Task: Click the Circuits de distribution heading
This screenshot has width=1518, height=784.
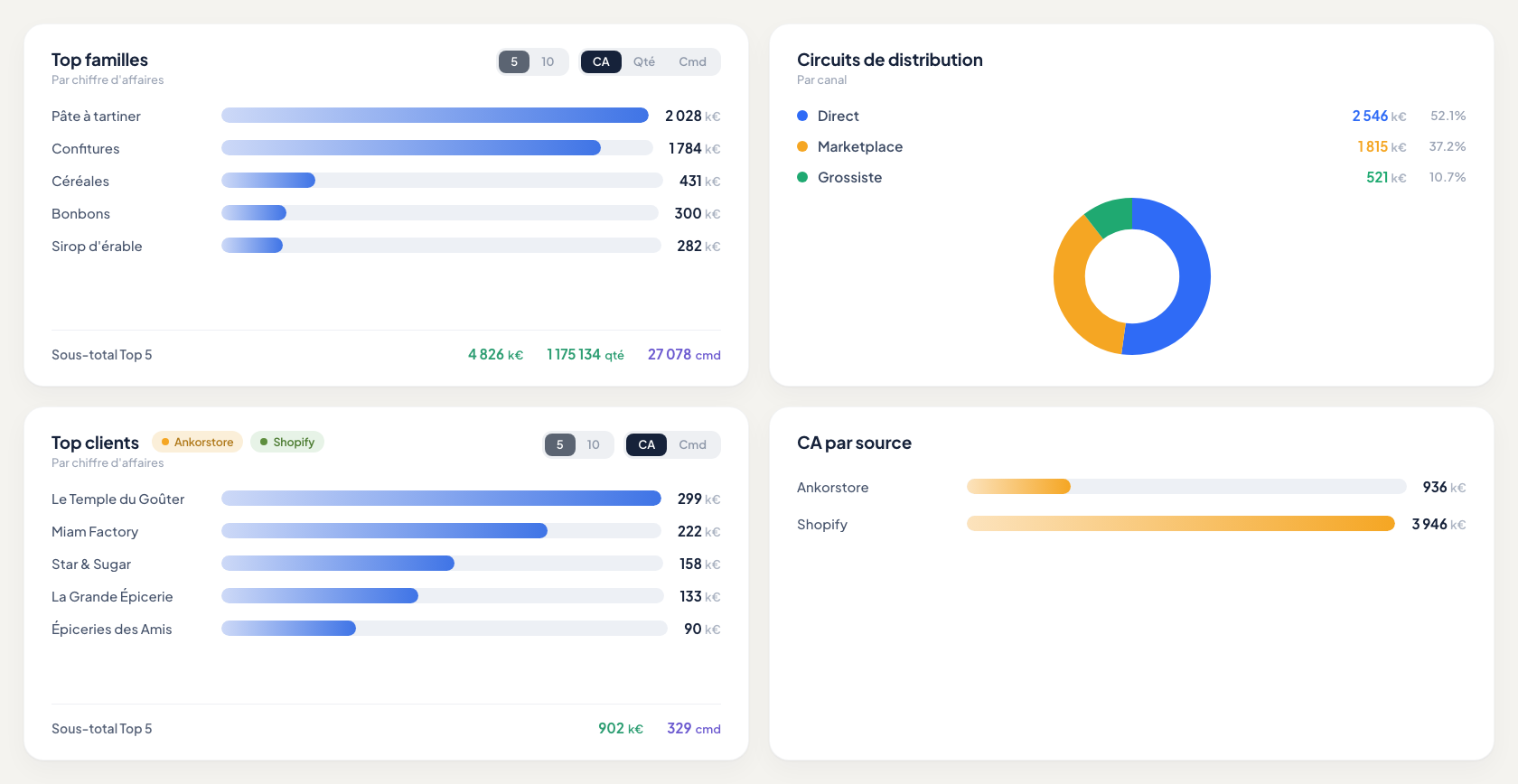Action: click(x=890, y=60)
